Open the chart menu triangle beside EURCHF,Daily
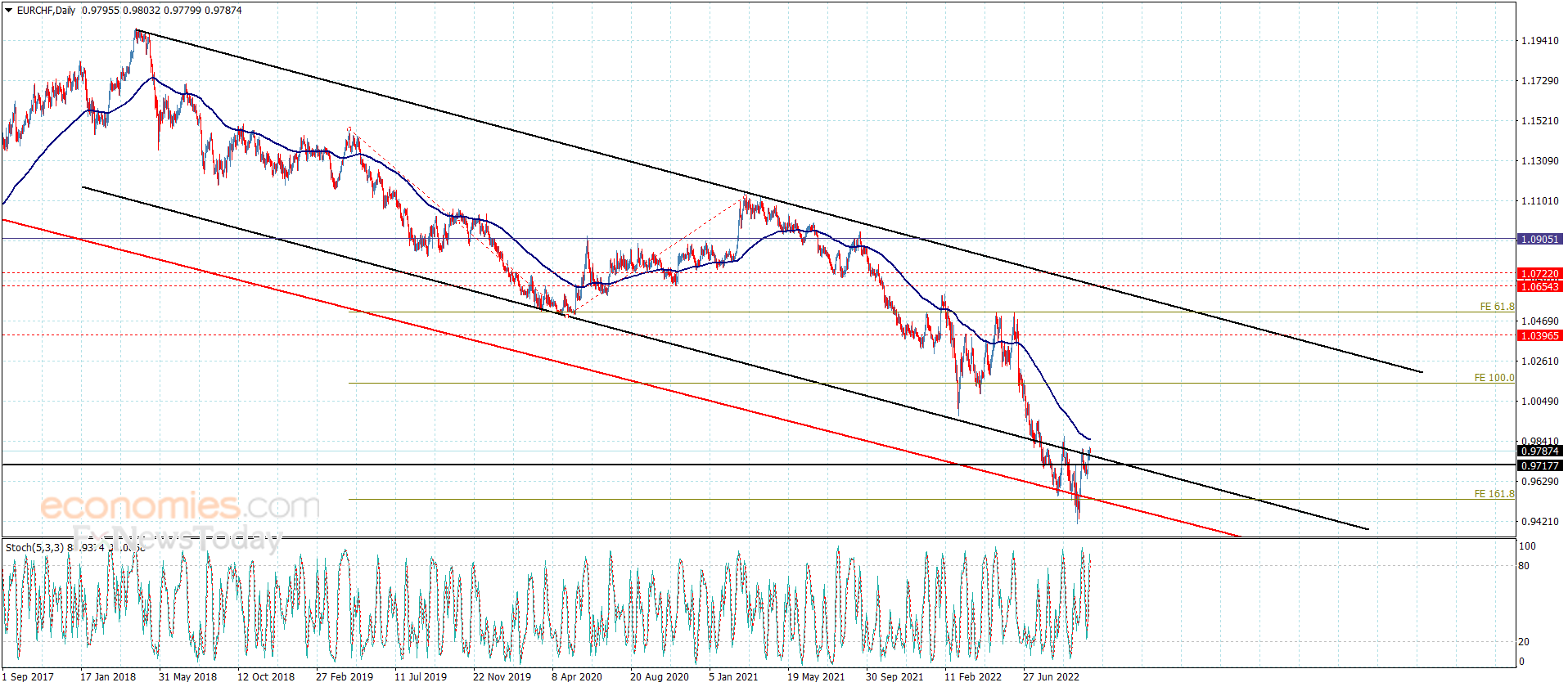1568x687 pixels. (x=8, y=11)
